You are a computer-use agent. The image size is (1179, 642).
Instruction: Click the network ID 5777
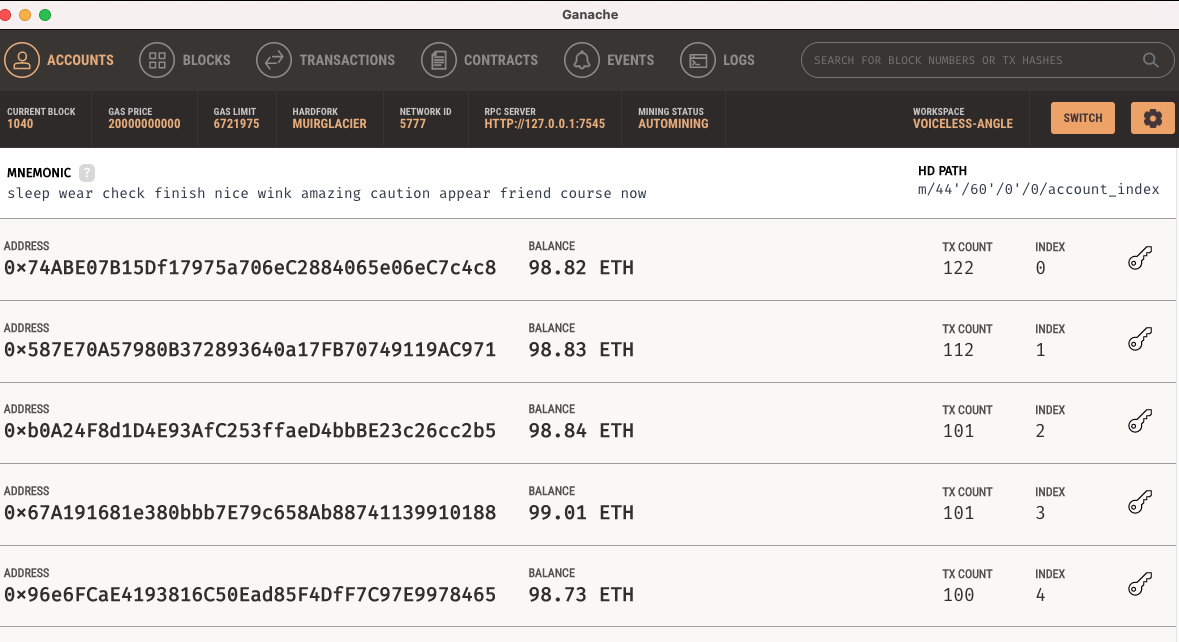(413, 124)
